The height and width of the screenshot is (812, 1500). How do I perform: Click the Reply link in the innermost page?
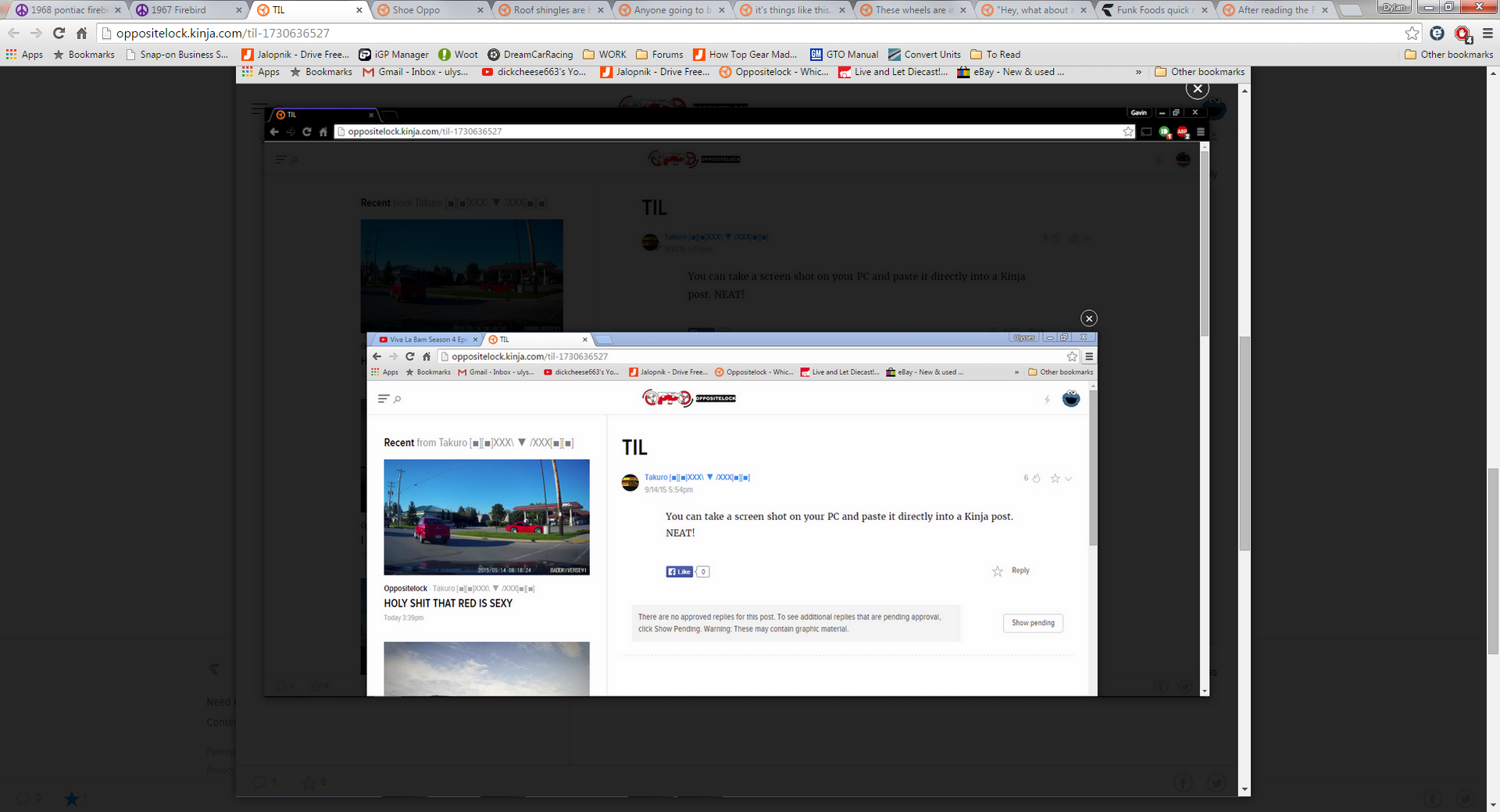pyautogui.click(x=1020, y=571)
